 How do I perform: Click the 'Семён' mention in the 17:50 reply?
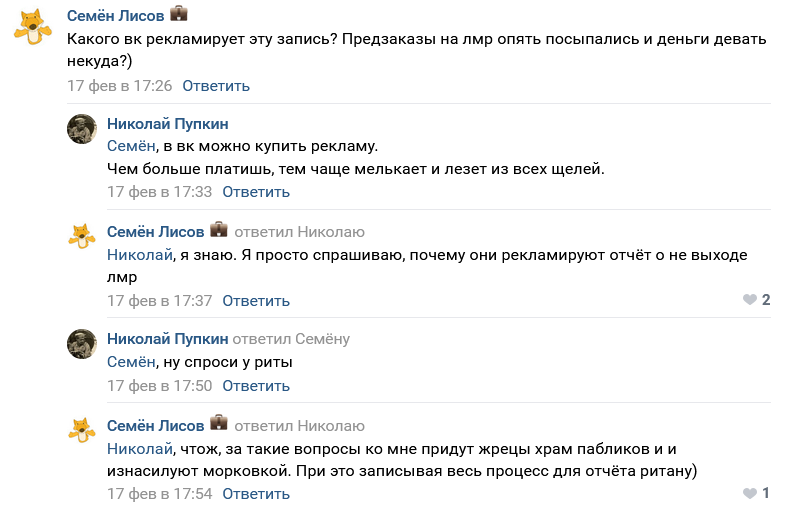tap(131, 362)
